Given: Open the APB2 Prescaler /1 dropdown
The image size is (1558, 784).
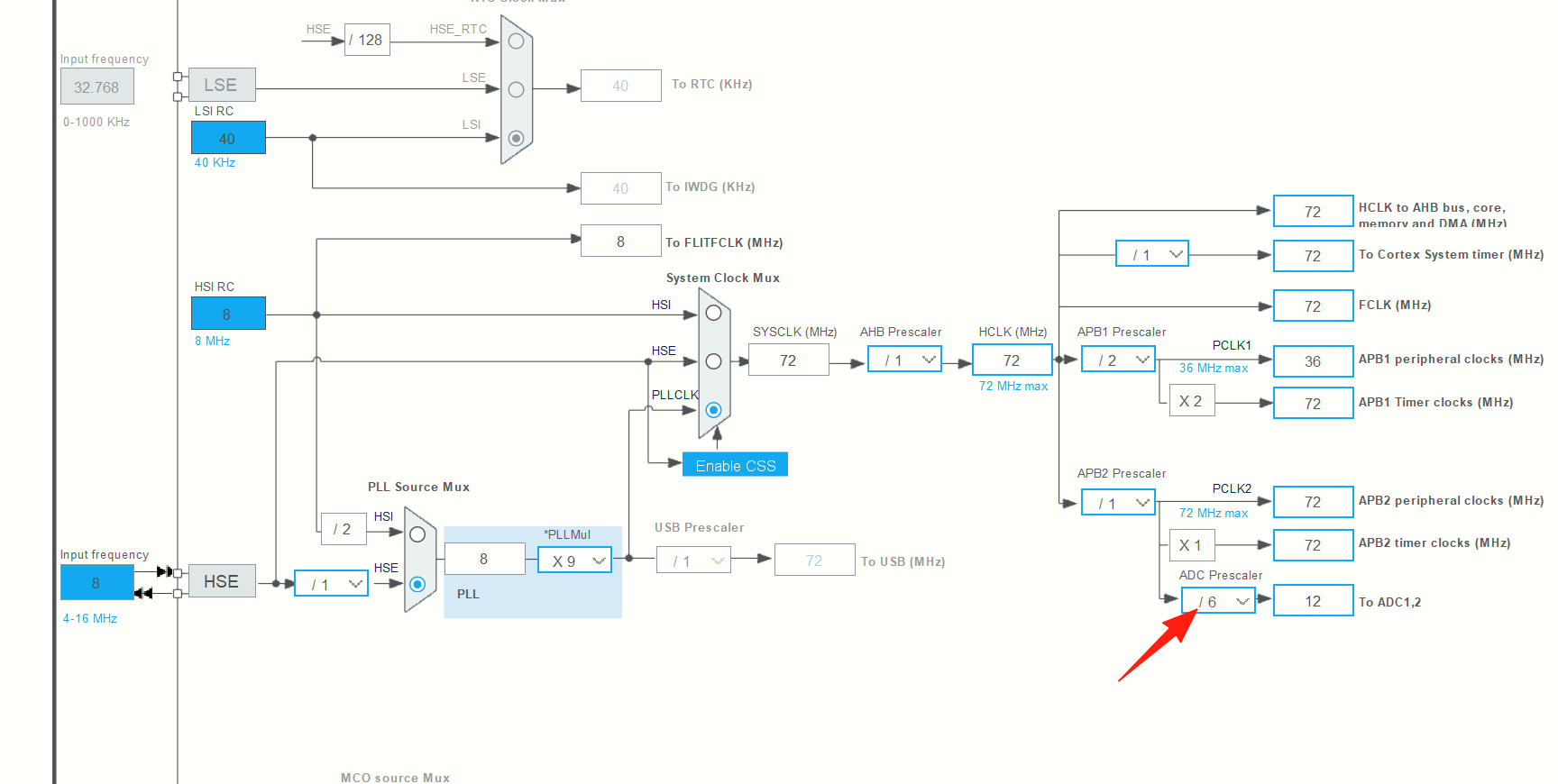Looking at the screenshot, I should 1118,503.
